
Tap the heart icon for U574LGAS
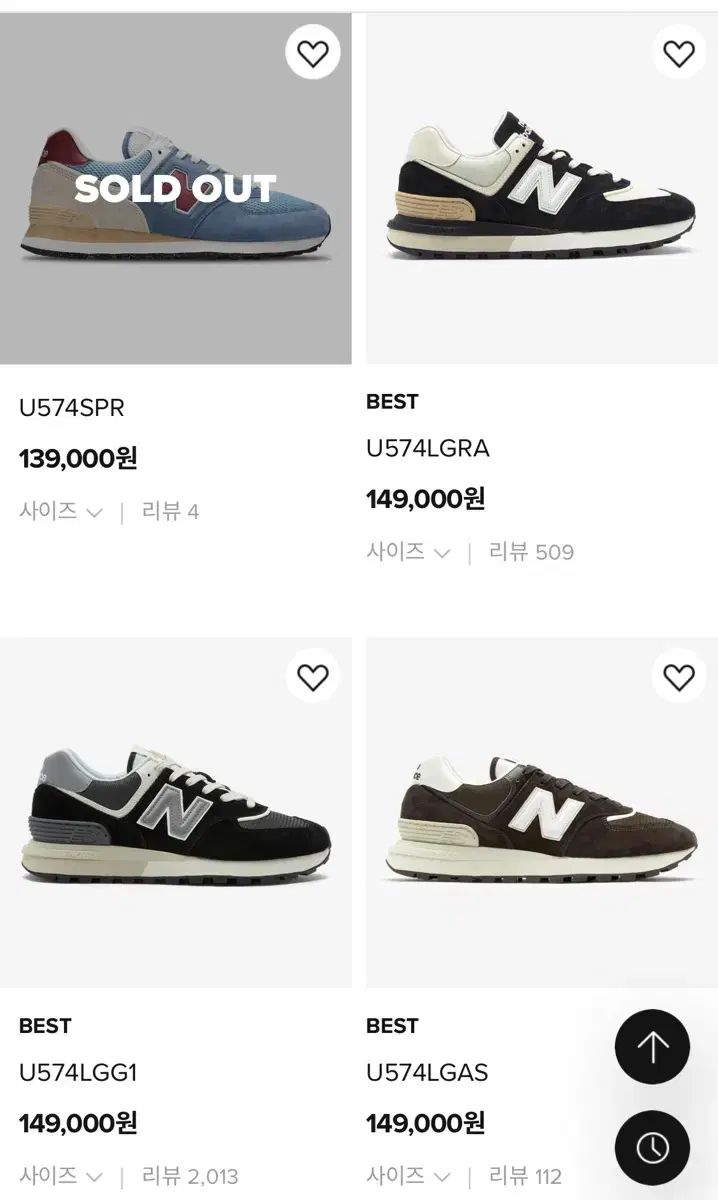[x=679, y=677]
